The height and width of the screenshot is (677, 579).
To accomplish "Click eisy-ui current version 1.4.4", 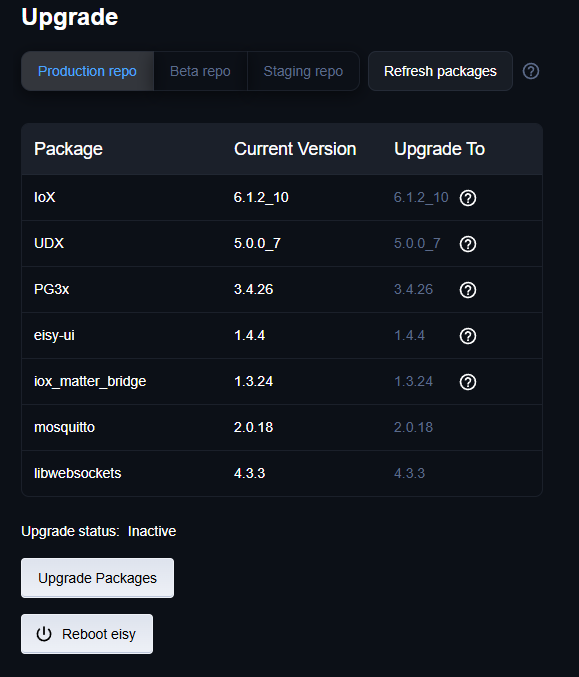I will [x=250, y=335].
